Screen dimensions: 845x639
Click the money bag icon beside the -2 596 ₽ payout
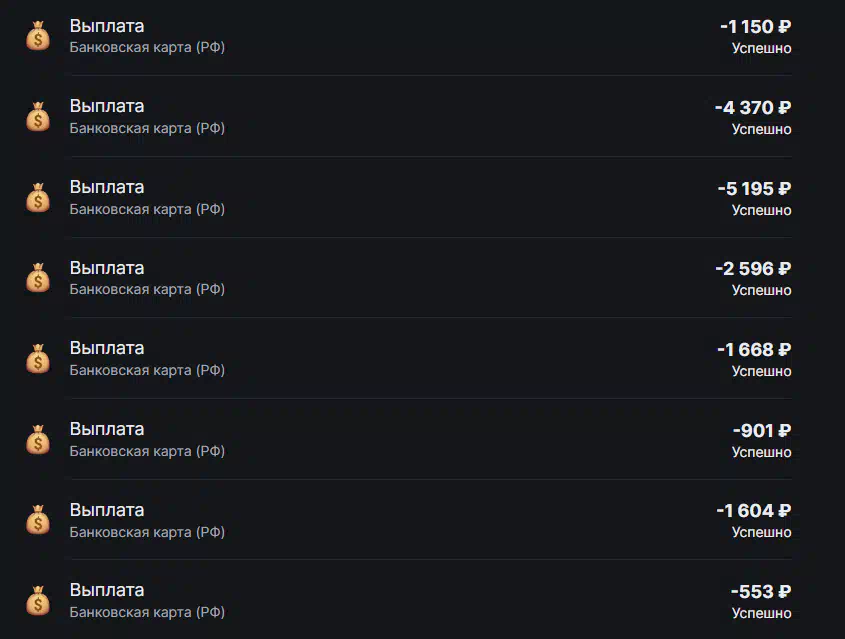(x=38, y=278)
